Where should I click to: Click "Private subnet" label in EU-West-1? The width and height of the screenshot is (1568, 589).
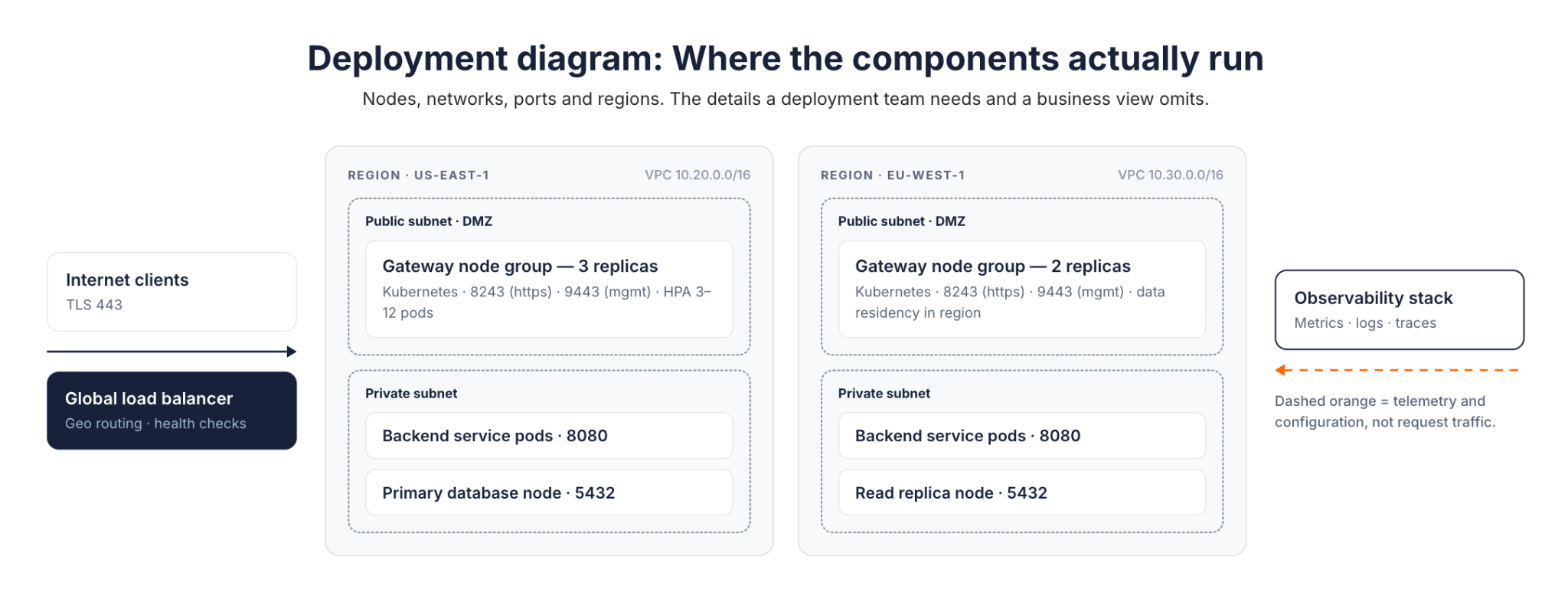tap(884, 394)
